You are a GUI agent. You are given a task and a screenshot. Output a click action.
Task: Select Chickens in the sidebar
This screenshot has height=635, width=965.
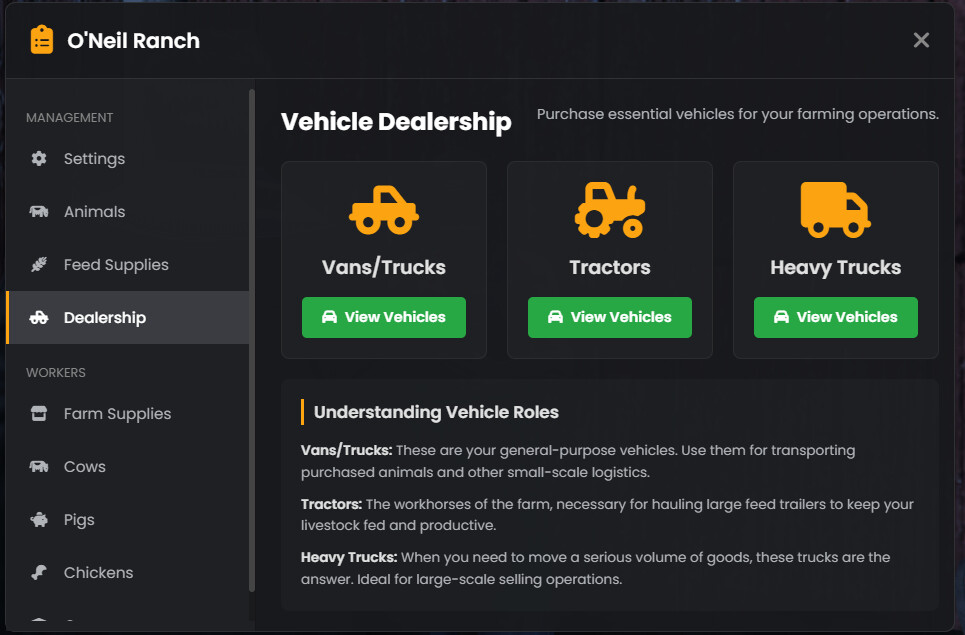pos(98,573)
